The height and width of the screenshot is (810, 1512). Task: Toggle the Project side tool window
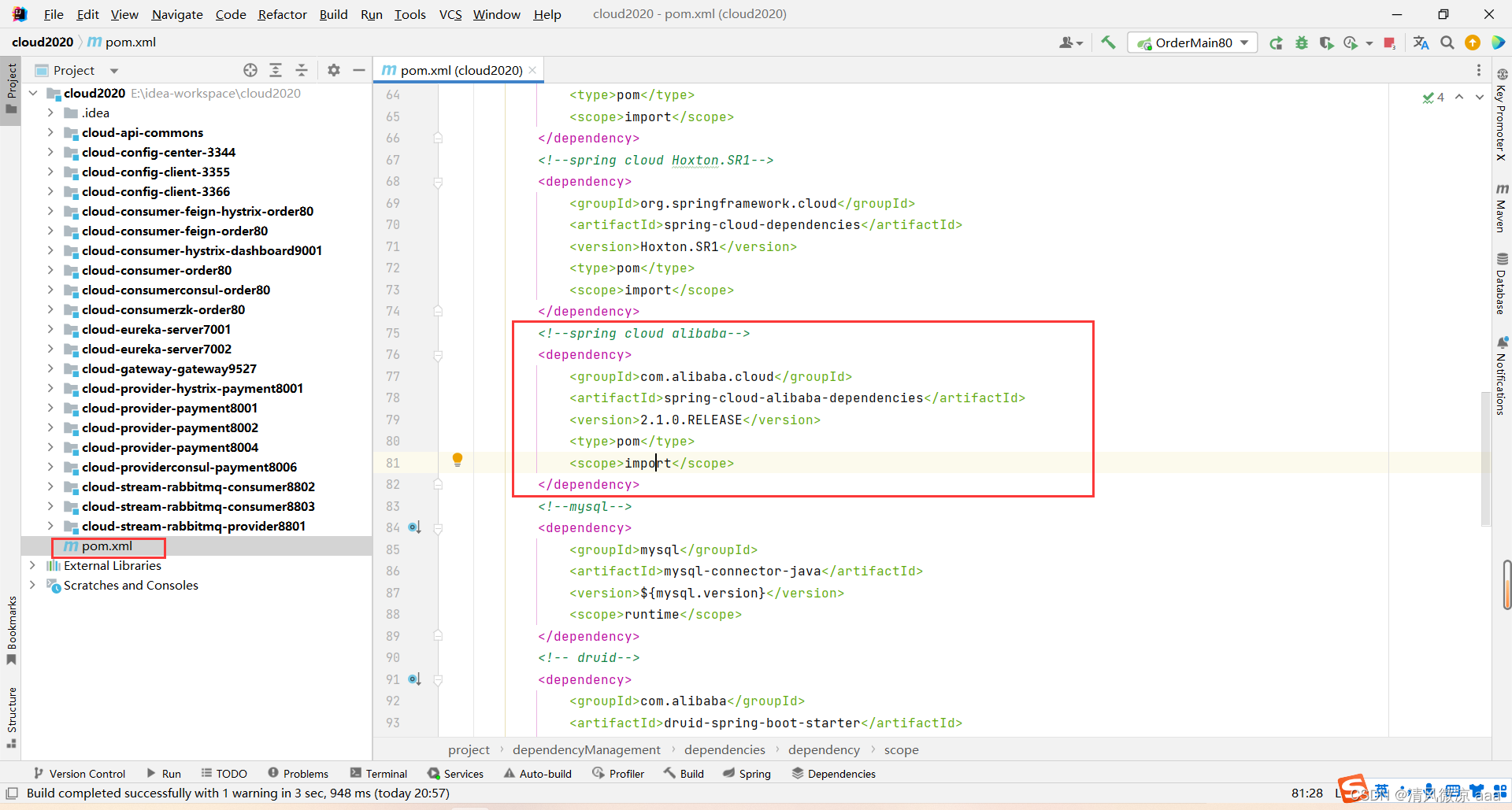point(11,88)
